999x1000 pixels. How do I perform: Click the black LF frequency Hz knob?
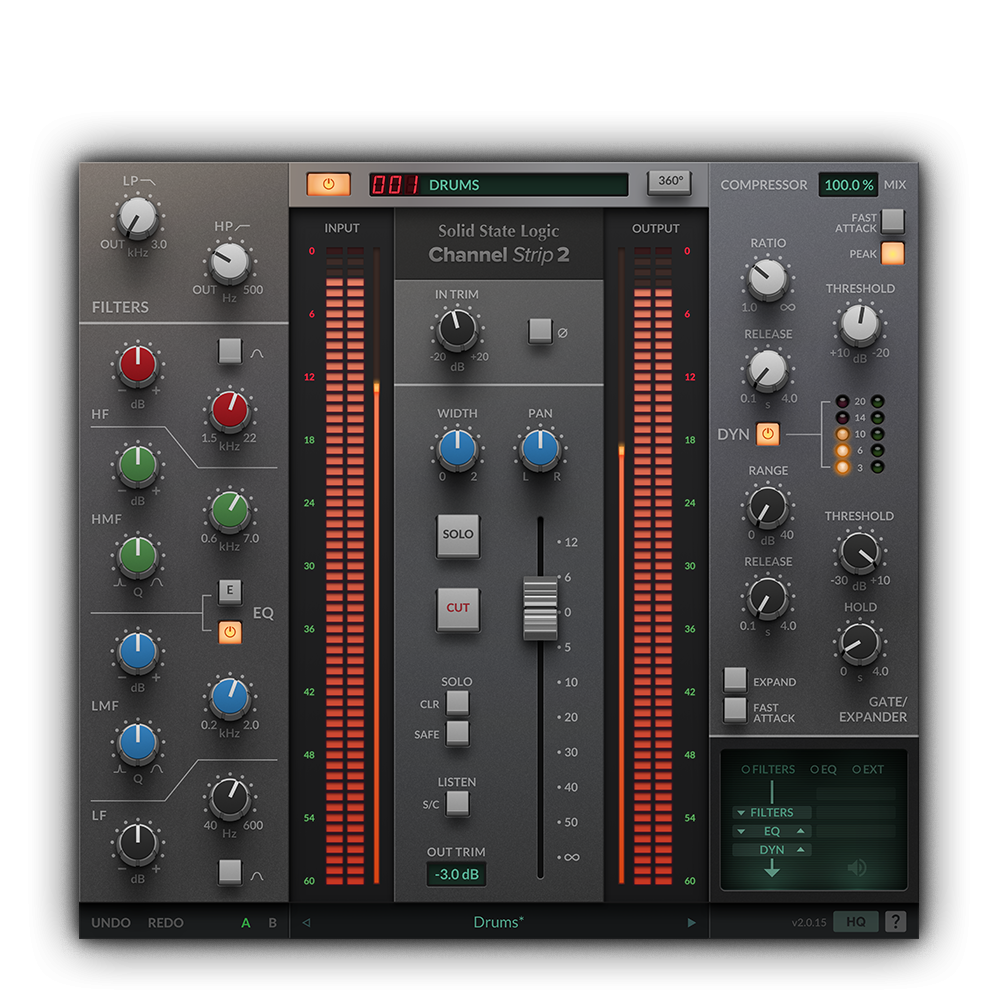(x=230, y=797)
